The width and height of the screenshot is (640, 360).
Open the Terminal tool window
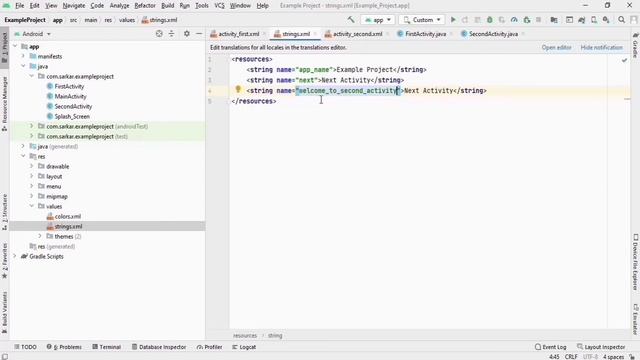click(x=107, y=347)
